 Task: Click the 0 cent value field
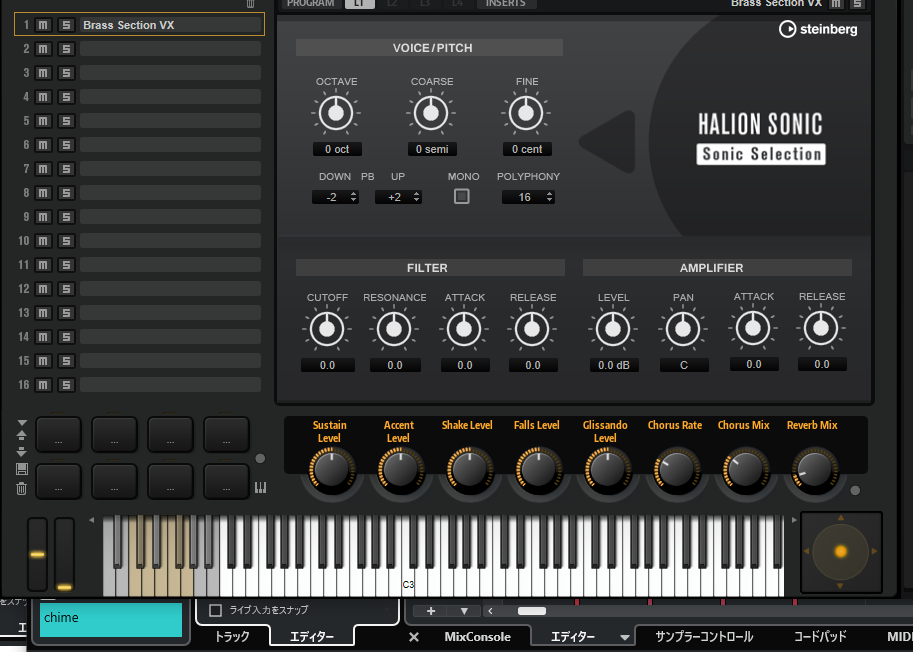[527, 149]
